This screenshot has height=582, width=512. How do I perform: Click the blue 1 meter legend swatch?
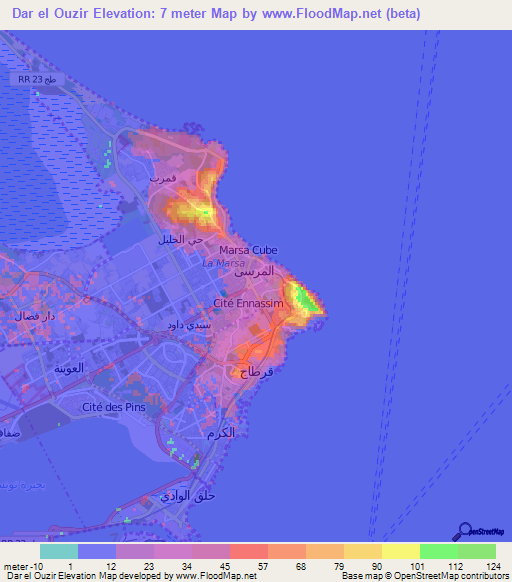[97, 552]
